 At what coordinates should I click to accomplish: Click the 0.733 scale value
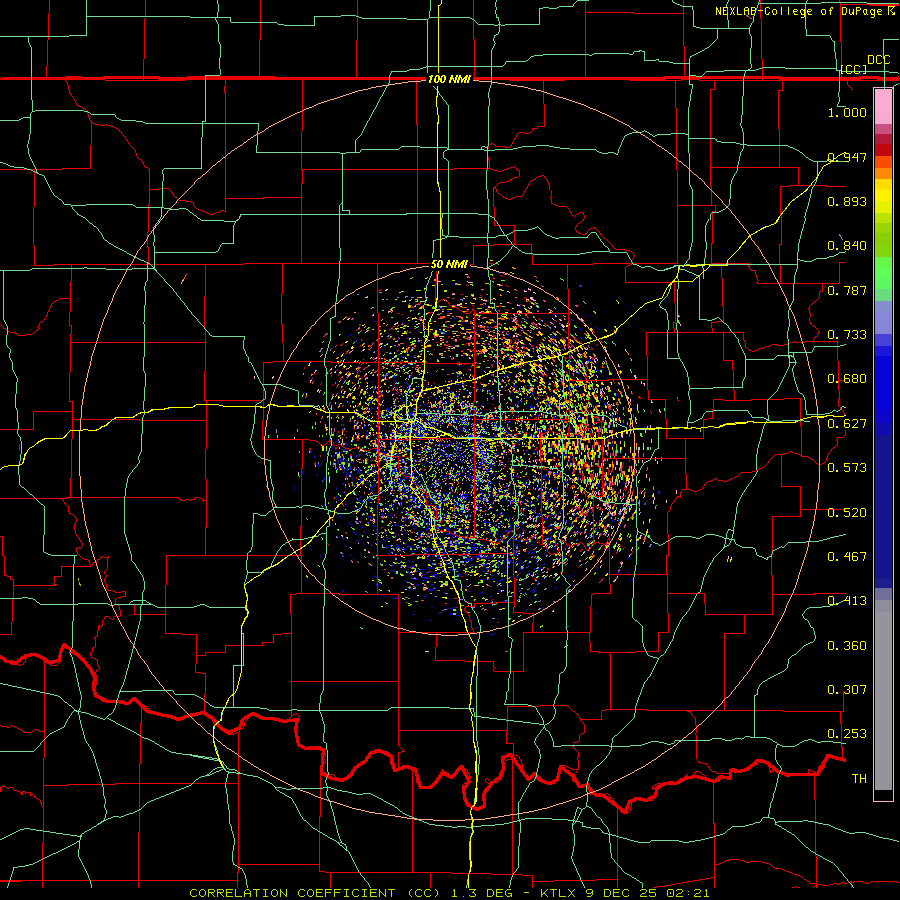[x=847, y=335]
